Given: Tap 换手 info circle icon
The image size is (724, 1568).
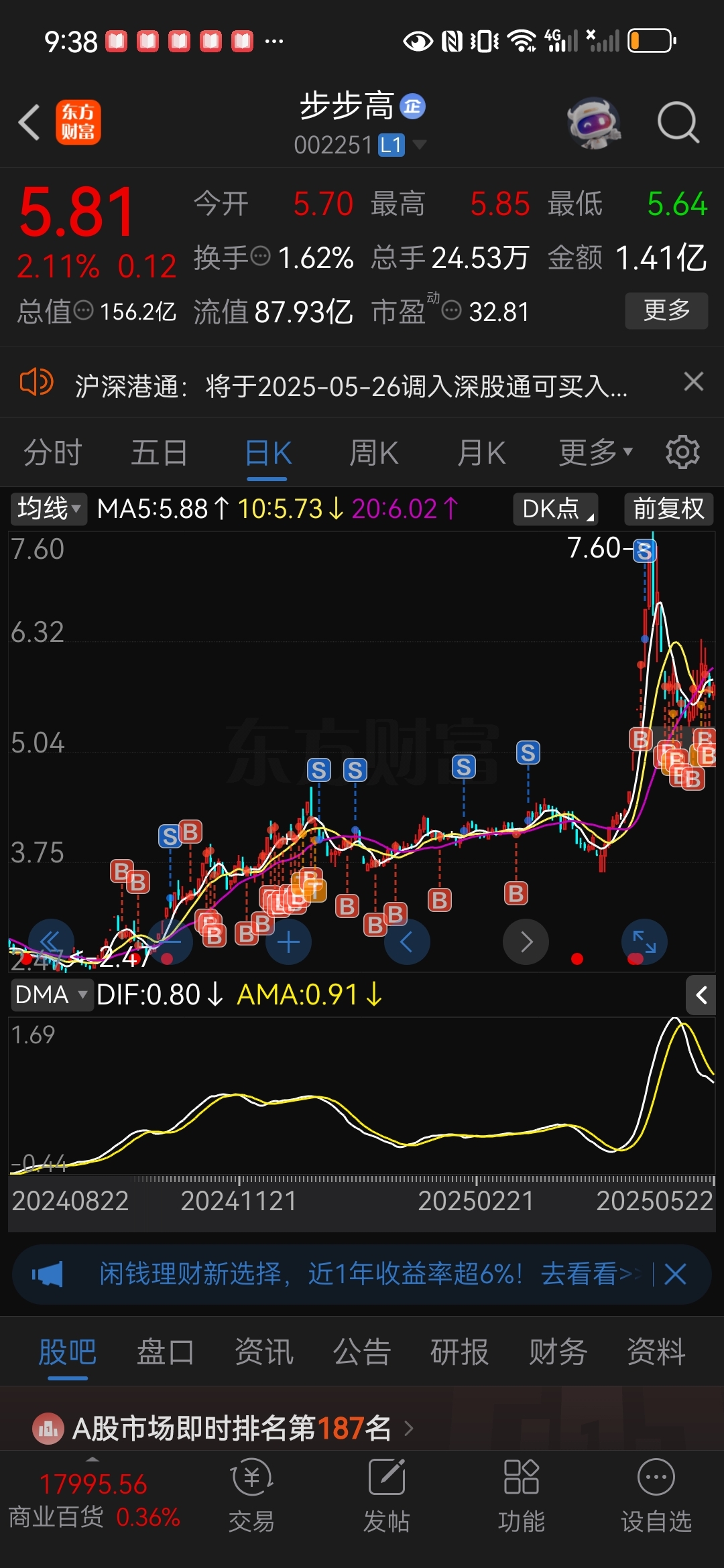Looking at the screenshot, I should pyautogui.click(x=260, y=256).
